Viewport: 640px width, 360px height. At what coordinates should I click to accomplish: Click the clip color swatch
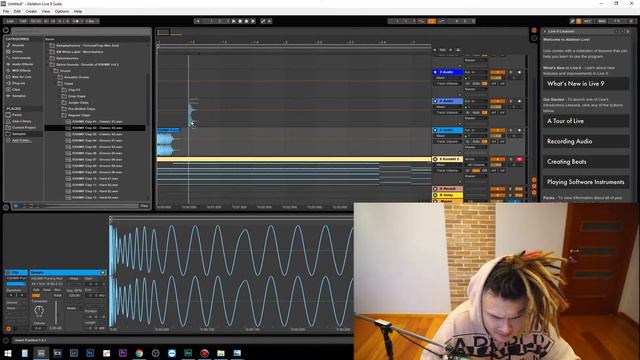[16, 284]
